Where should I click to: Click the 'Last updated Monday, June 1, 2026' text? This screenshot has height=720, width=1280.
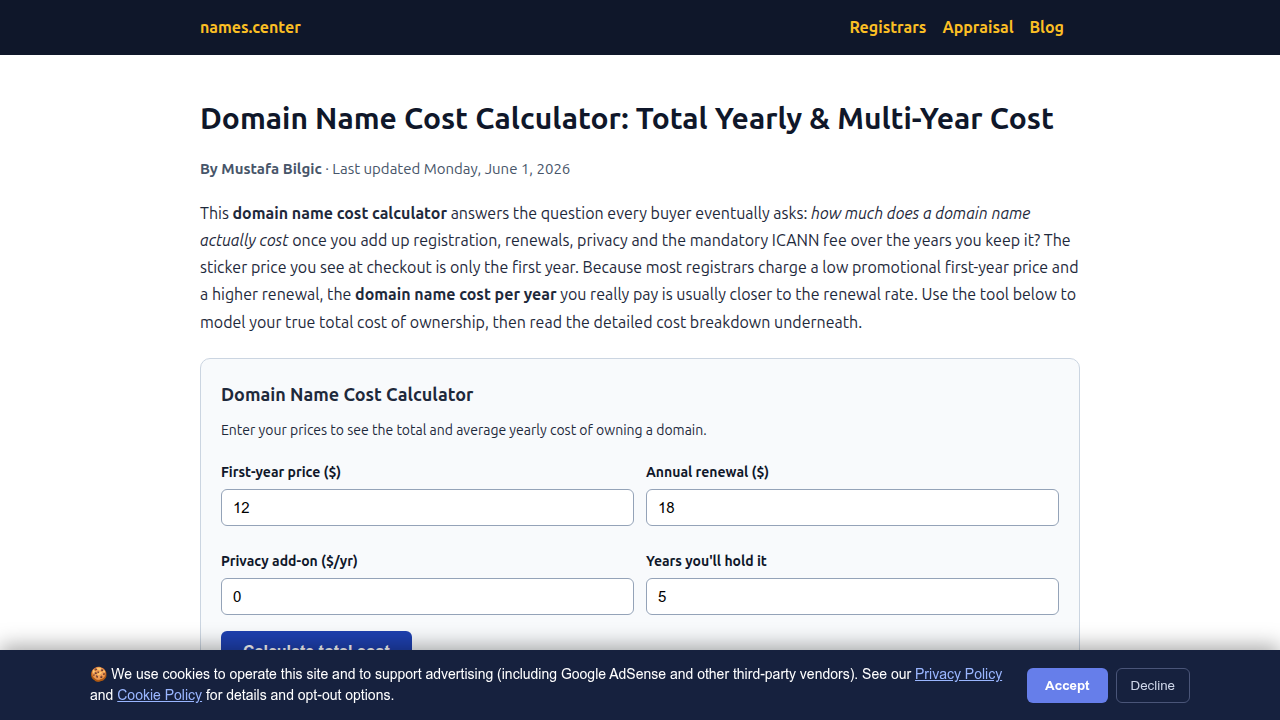click(x=451, y=169)
